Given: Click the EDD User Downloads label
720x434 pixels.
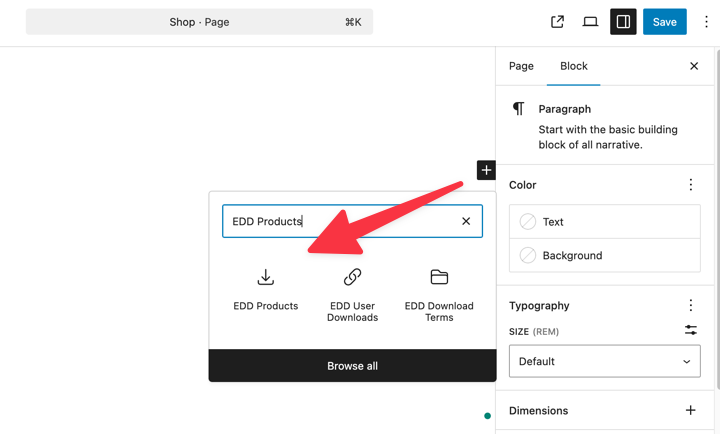Looking at the screenshot, I should point(352,312).
